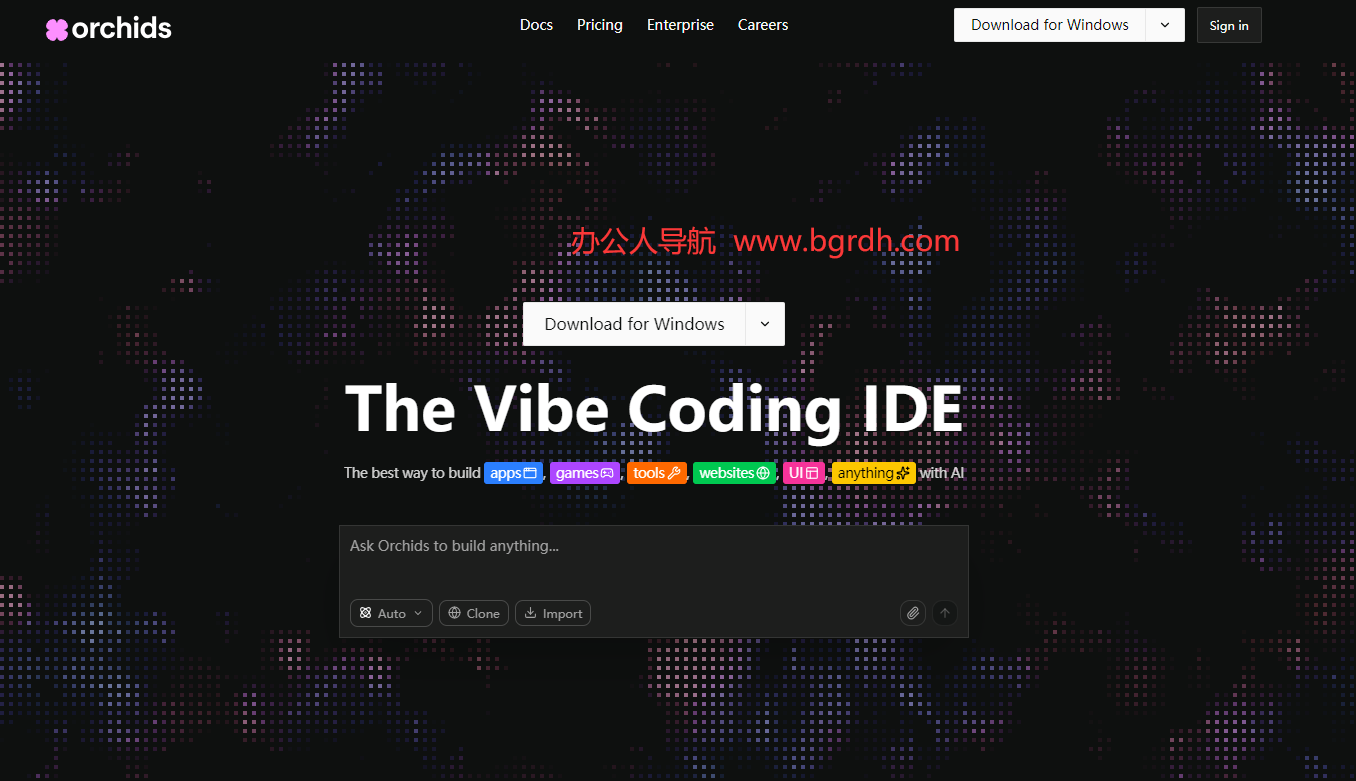The image size is (1356, 781).
Task: Sign in to Orchids
Action: [1229, 25]
